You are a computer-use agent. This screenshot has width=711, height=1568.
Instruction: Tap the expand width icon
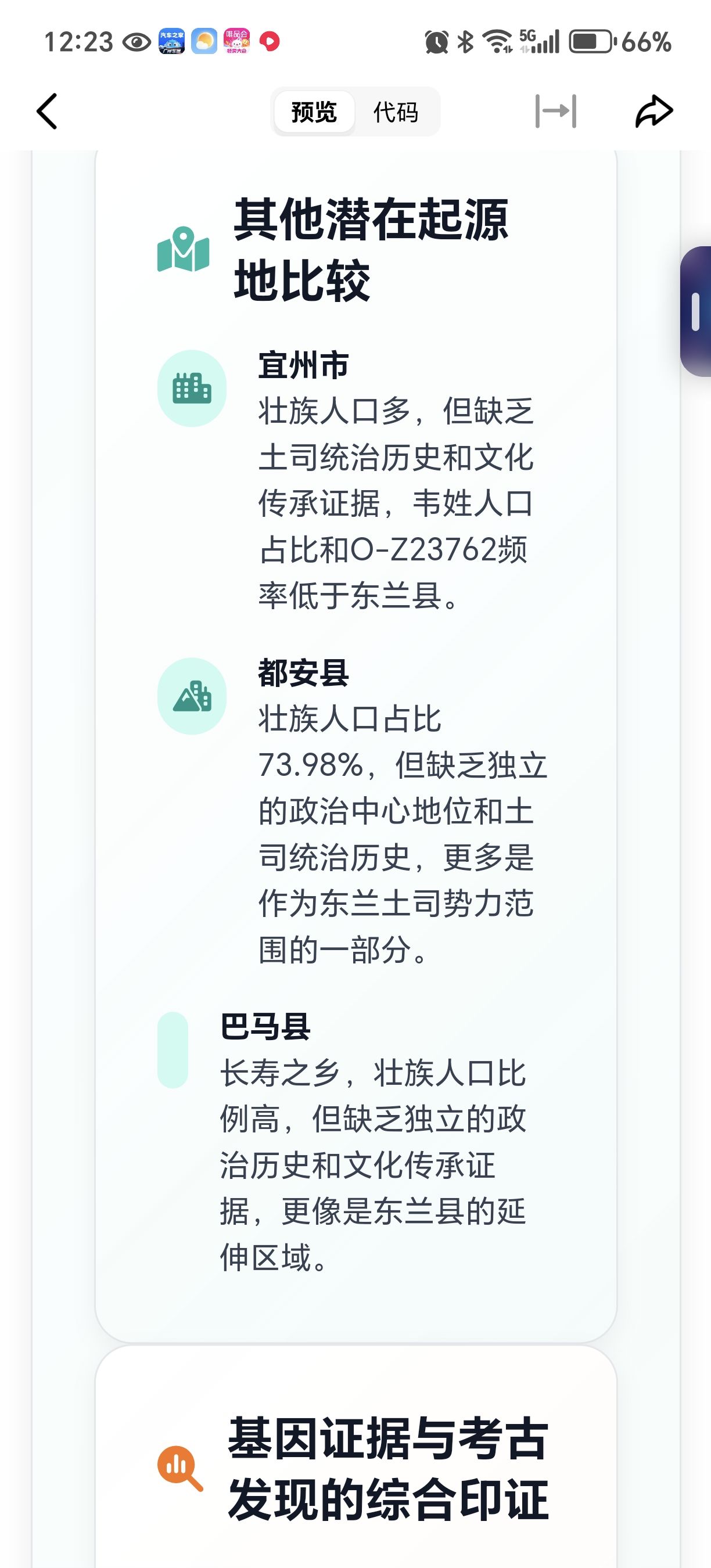click(x=556, y=112)
